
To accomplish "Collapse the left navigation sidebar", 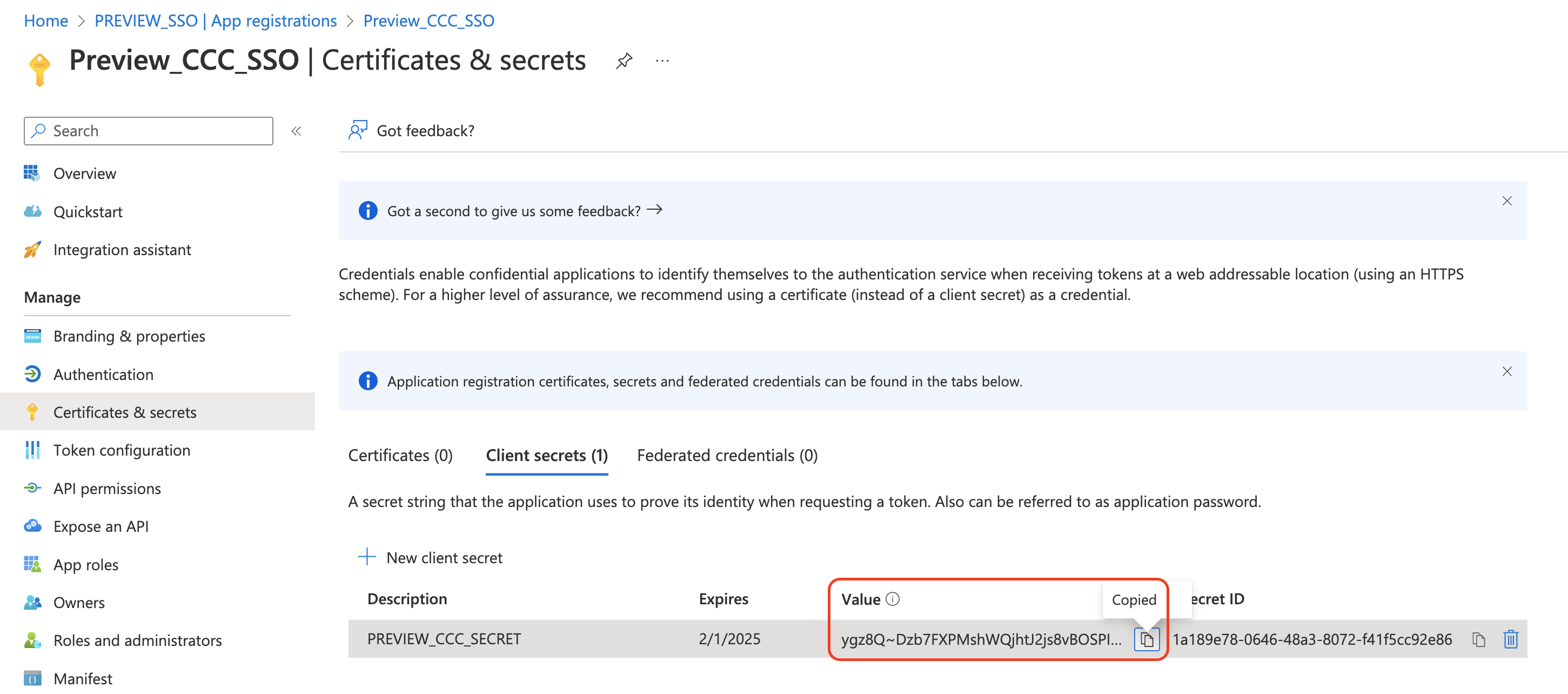I will click(297, 131).
